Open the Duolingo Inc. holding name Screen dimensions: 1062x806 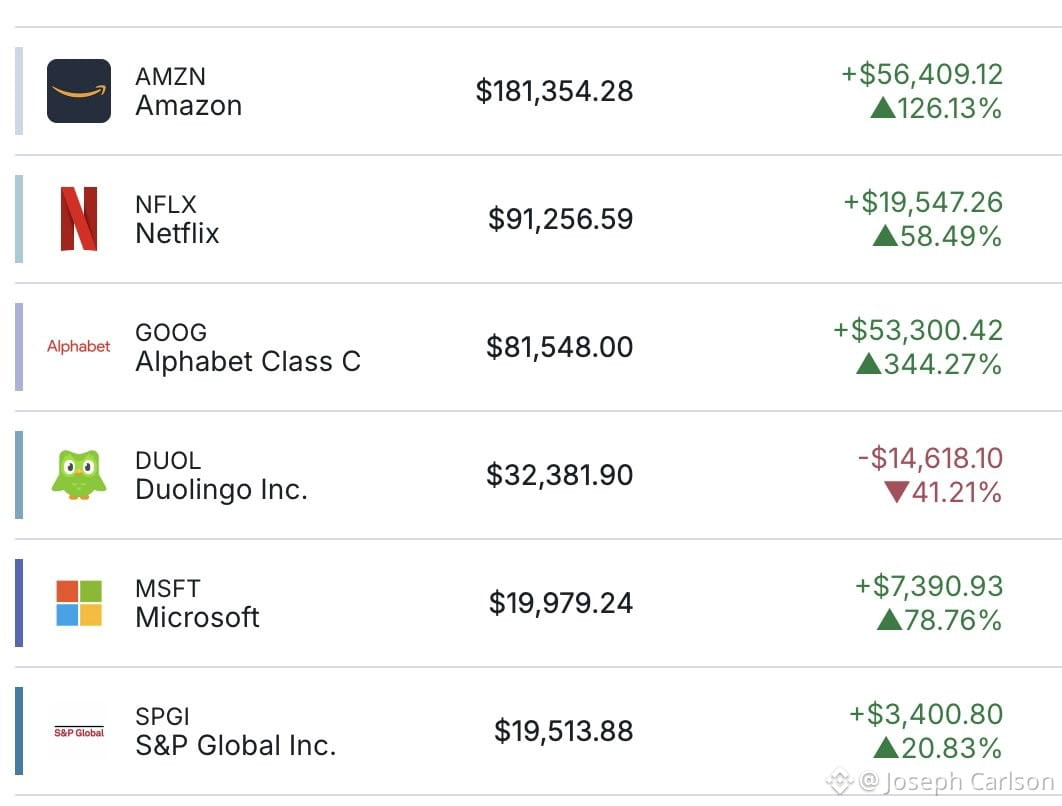click(x=221, y=489)
